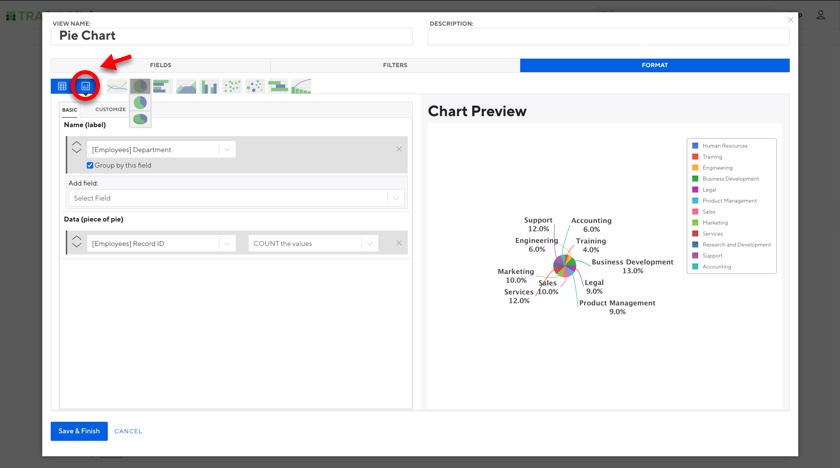Uncheck Group by this field
The image size is (840, 468).
tap(90, 165)
